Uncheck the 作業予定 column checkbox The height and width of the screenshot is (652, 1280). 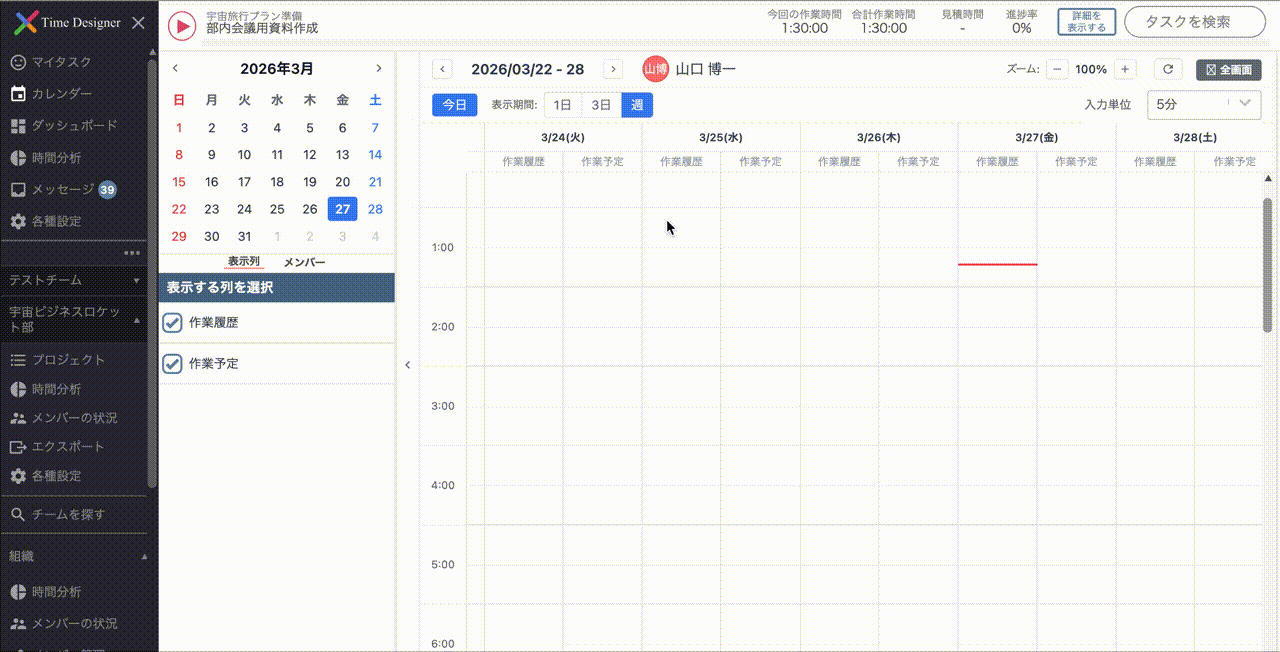pyautogui.click(x=172, y=364)
